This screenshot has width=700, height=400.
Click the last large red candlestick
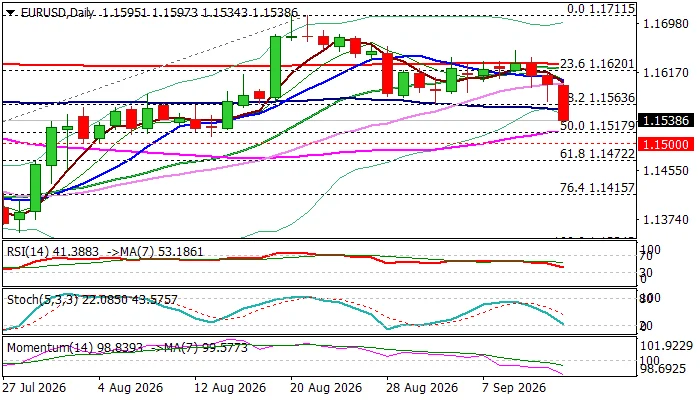click(x=563, y=103)
